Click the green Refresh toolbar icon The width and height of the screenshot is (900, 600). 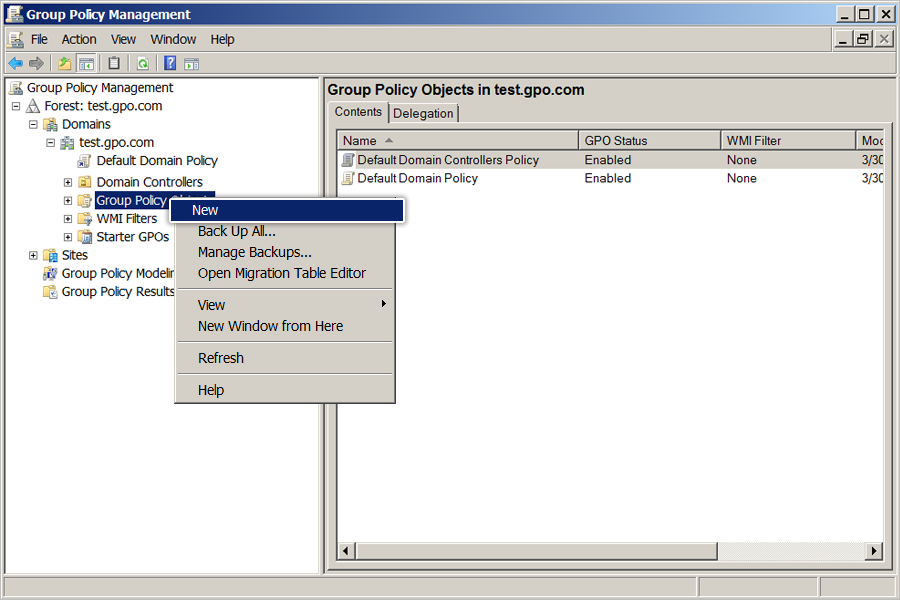pos(143,64)
